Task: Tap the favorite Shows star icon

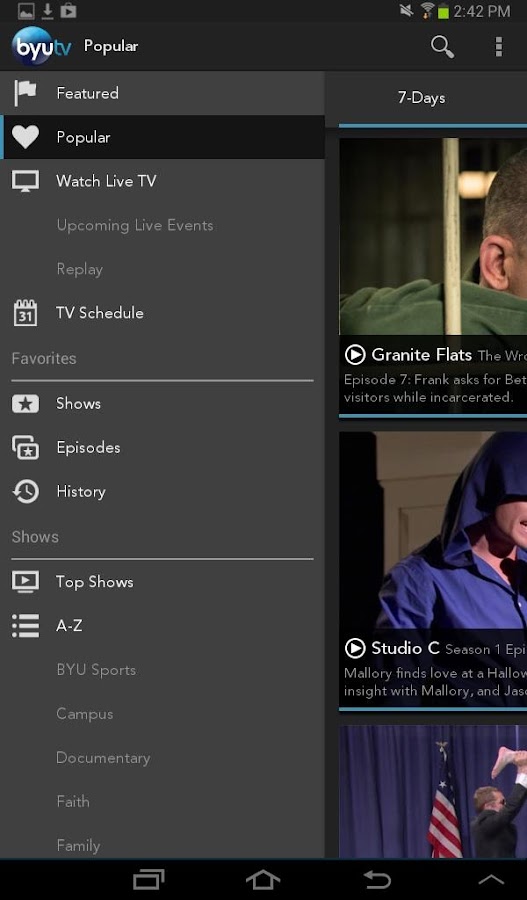Action: pyautogui.click(x=25, y=404)
